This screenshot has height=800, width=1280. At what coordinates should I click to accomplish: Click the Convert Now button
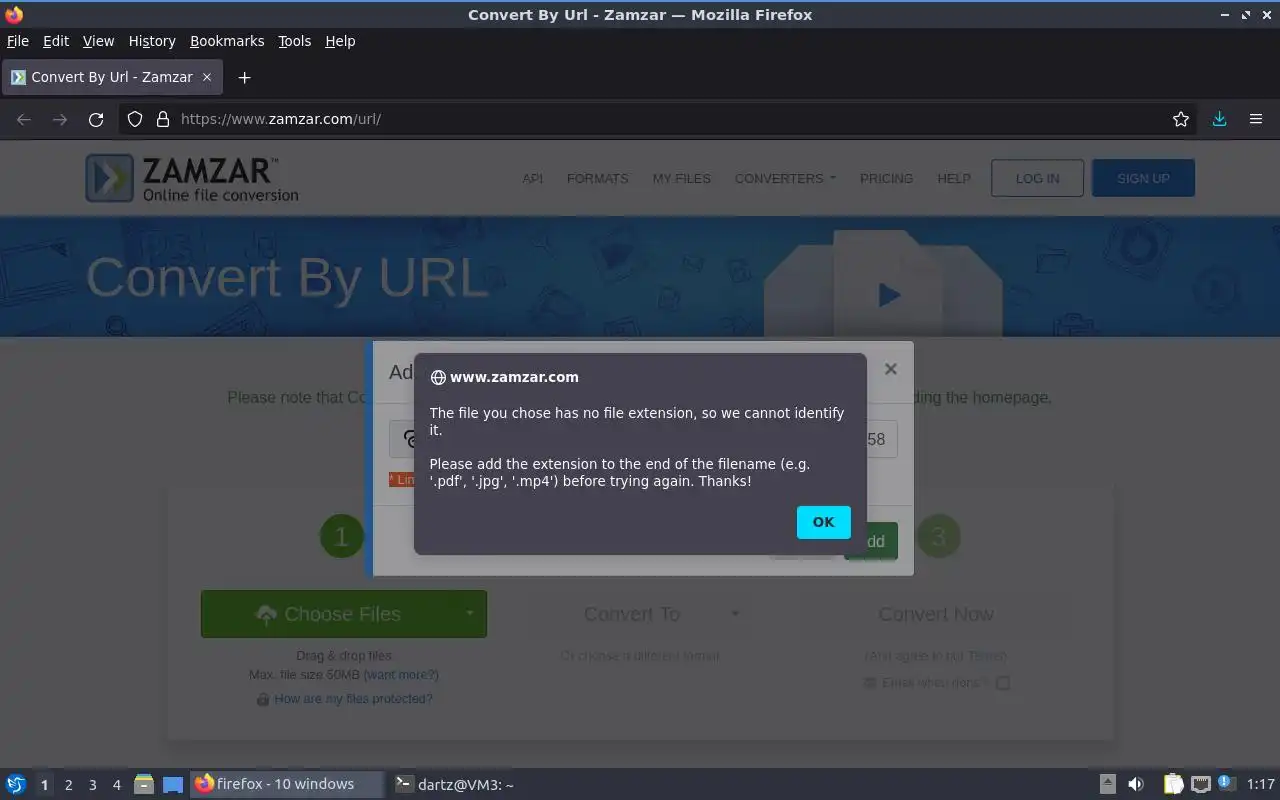click(x=936, y=614)
